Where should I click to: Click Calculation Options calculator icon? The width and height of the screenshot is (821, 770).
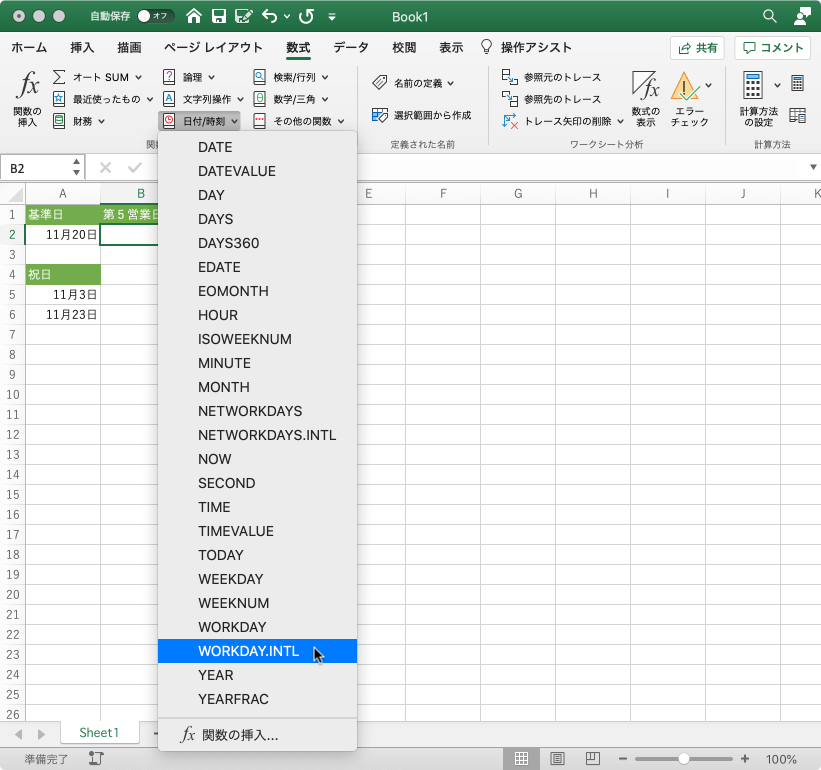click(752, 86)
